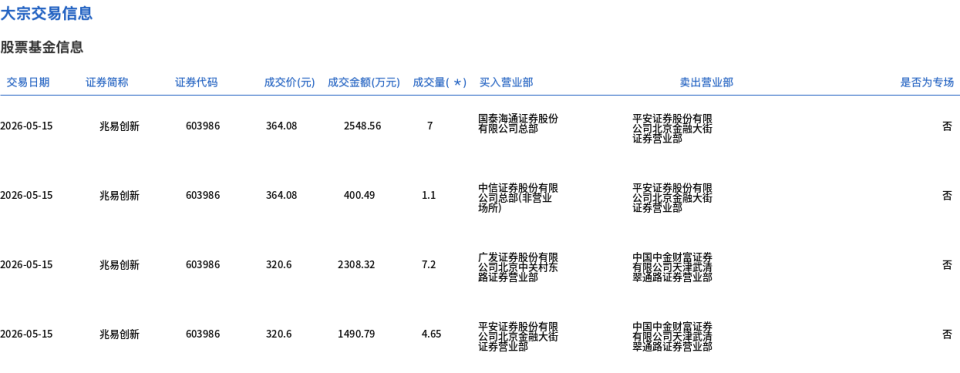Viewport: 960px width, 373px height.
Task: Click code 603986 in the 2548.56 row
Action: pyautogui.click(x=203, y=126)
